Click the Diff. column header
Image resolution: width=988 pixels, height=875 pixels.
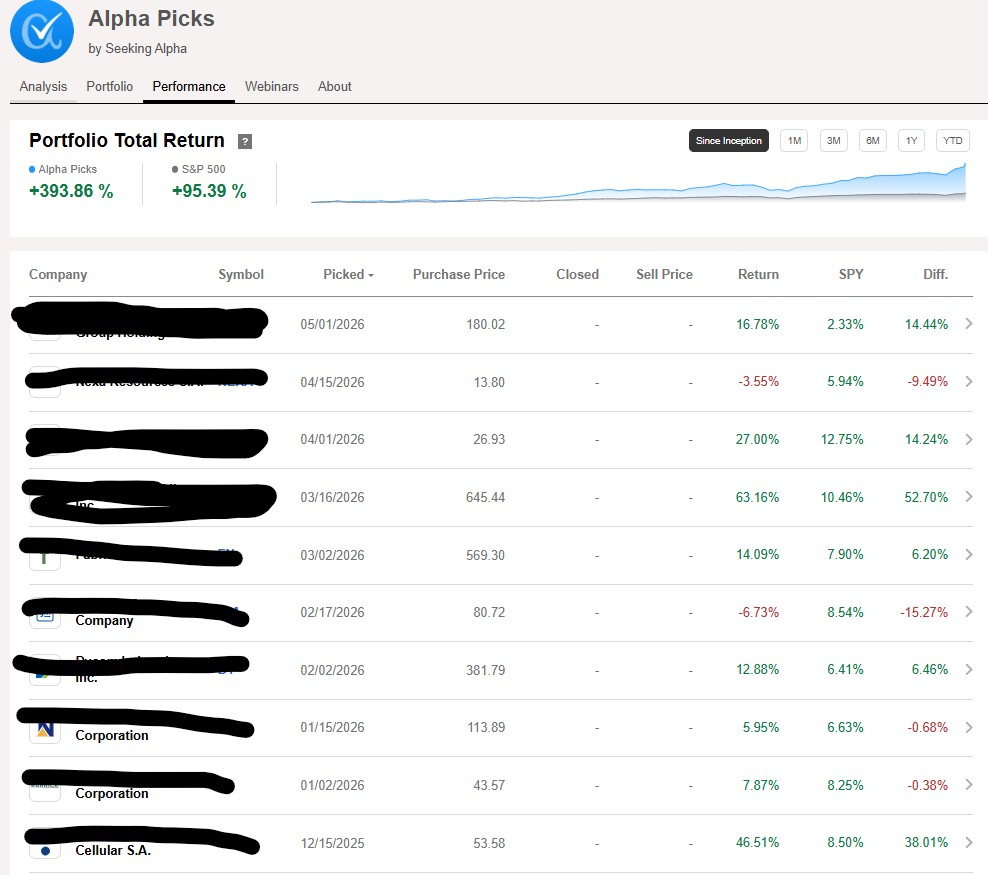point(936,275)
